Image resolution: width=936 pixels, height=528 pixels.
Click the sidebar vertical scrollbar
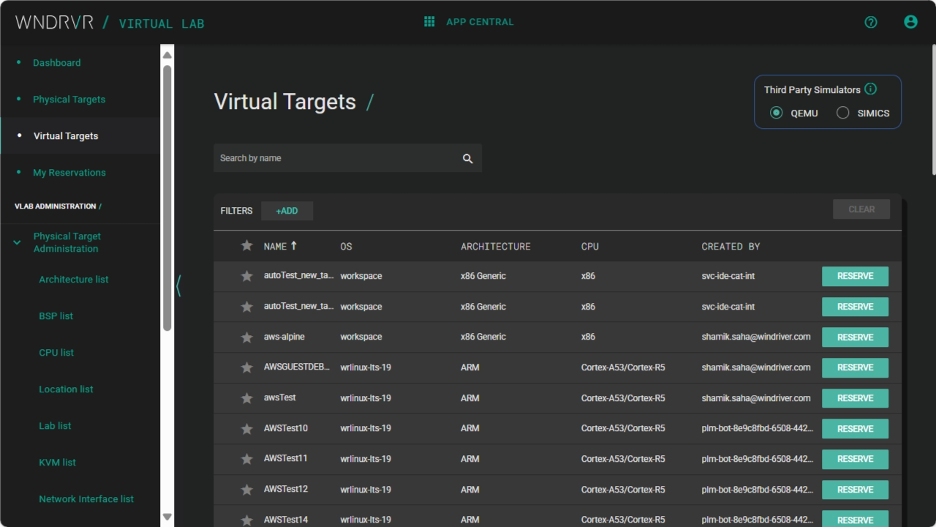pos(167,200)
